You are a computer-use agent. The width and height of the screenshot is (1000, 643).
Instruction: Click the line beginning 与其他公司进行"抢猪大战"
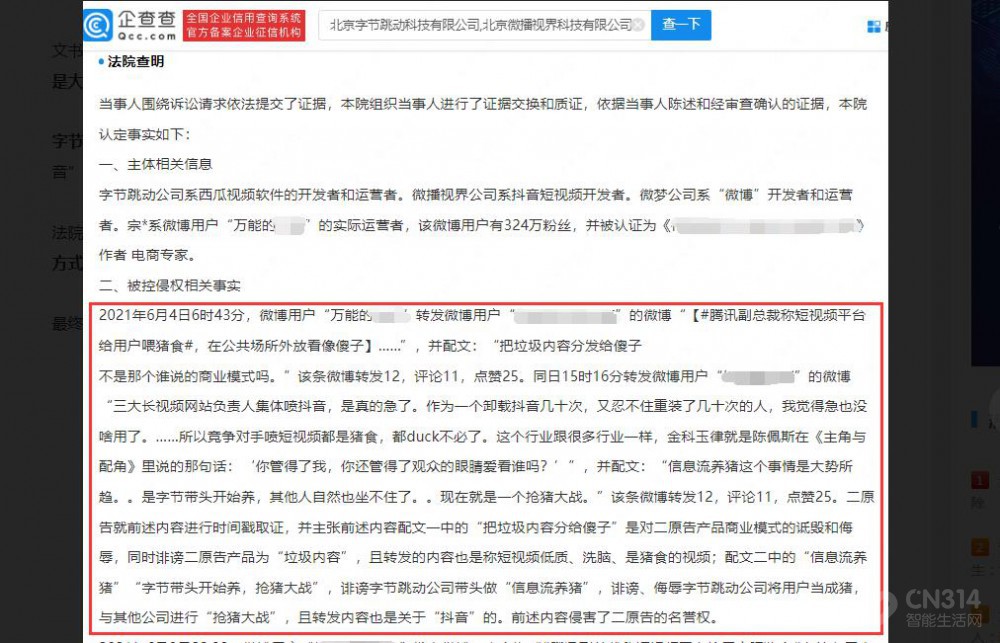408,617
